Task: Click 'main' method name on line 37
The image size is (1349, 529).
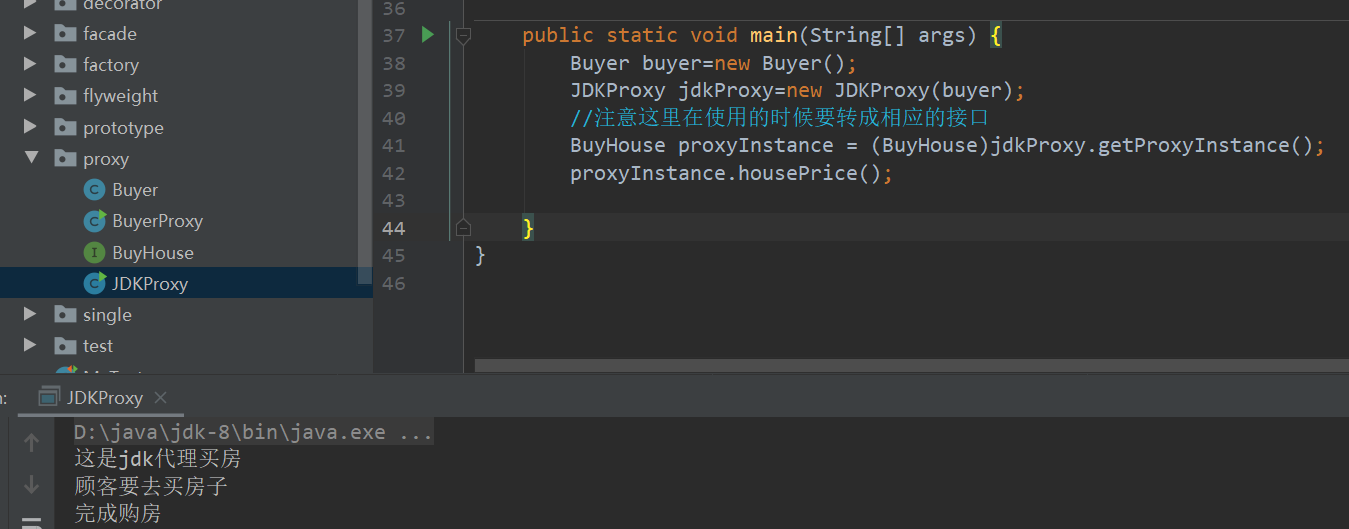Action: tap(773, 35)
